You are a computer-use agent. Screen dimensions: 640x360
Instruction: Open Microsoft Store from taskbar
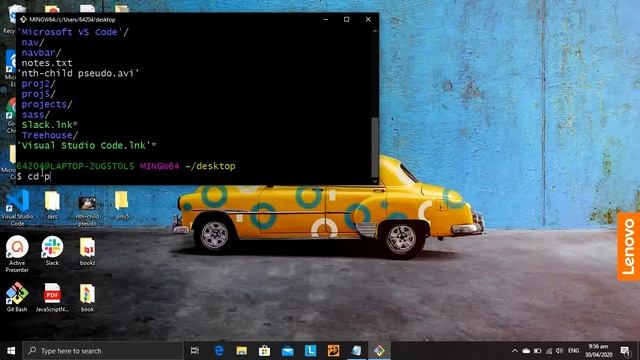click(x=264, y=351)
